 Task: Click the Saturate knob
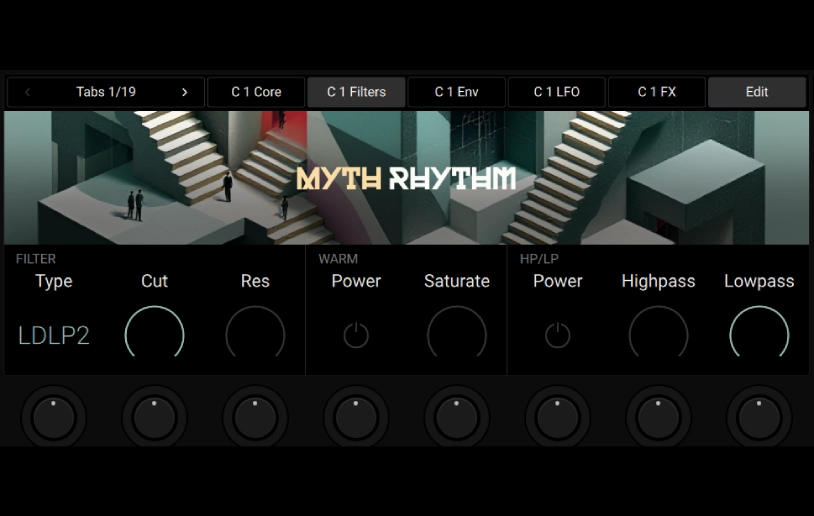click(457, 334)
